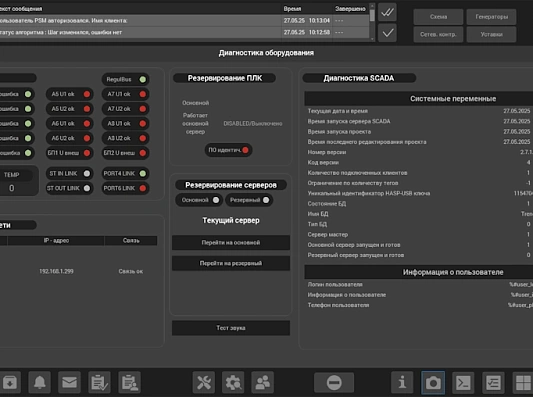This screenshot has width=533, height=397.
Task: Open the wrench and screwdriver tools icon
Action: (x=204, y=382)
